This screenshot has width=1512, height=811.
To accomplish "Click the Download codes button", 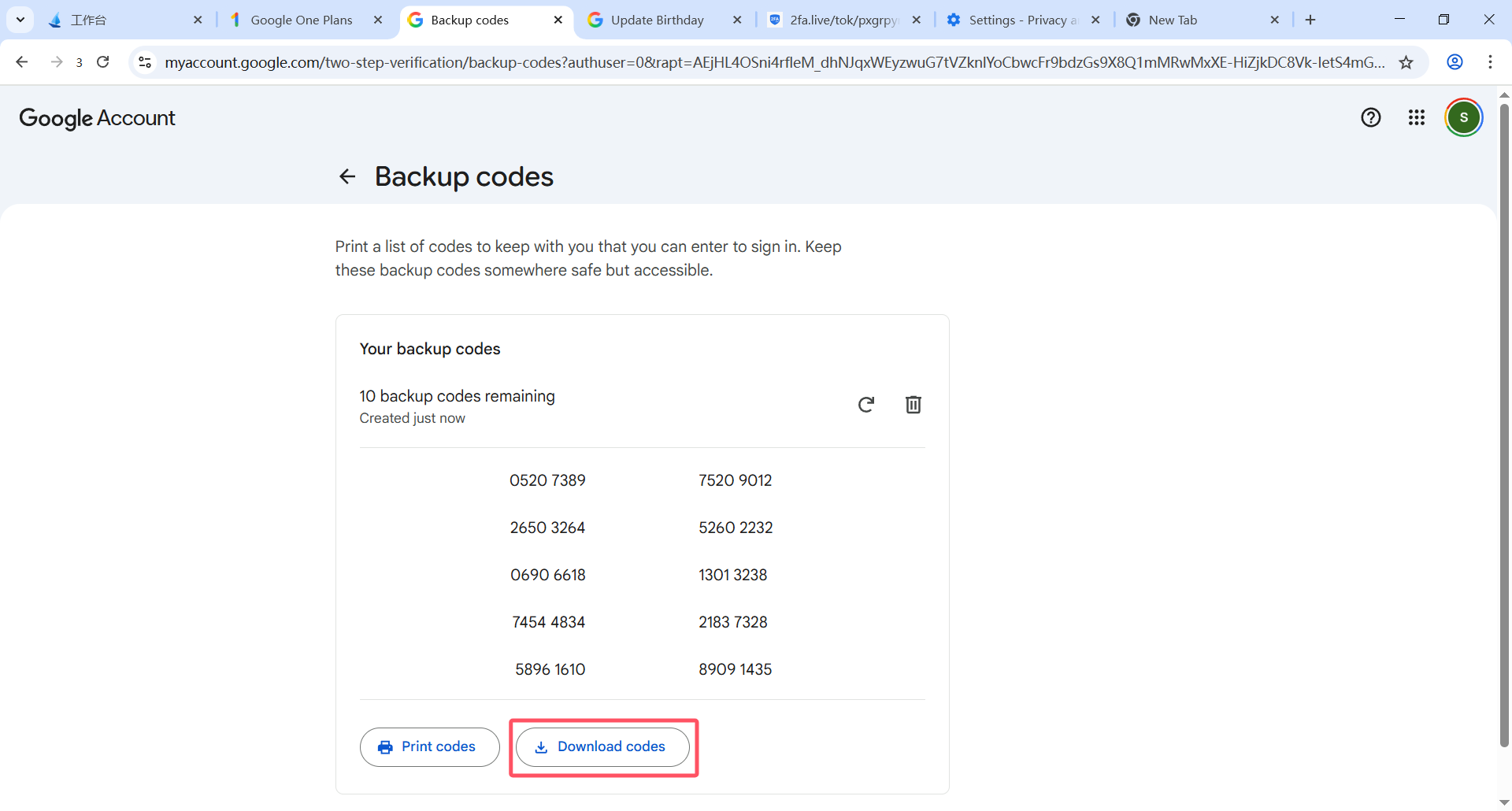I will point(602,746).
